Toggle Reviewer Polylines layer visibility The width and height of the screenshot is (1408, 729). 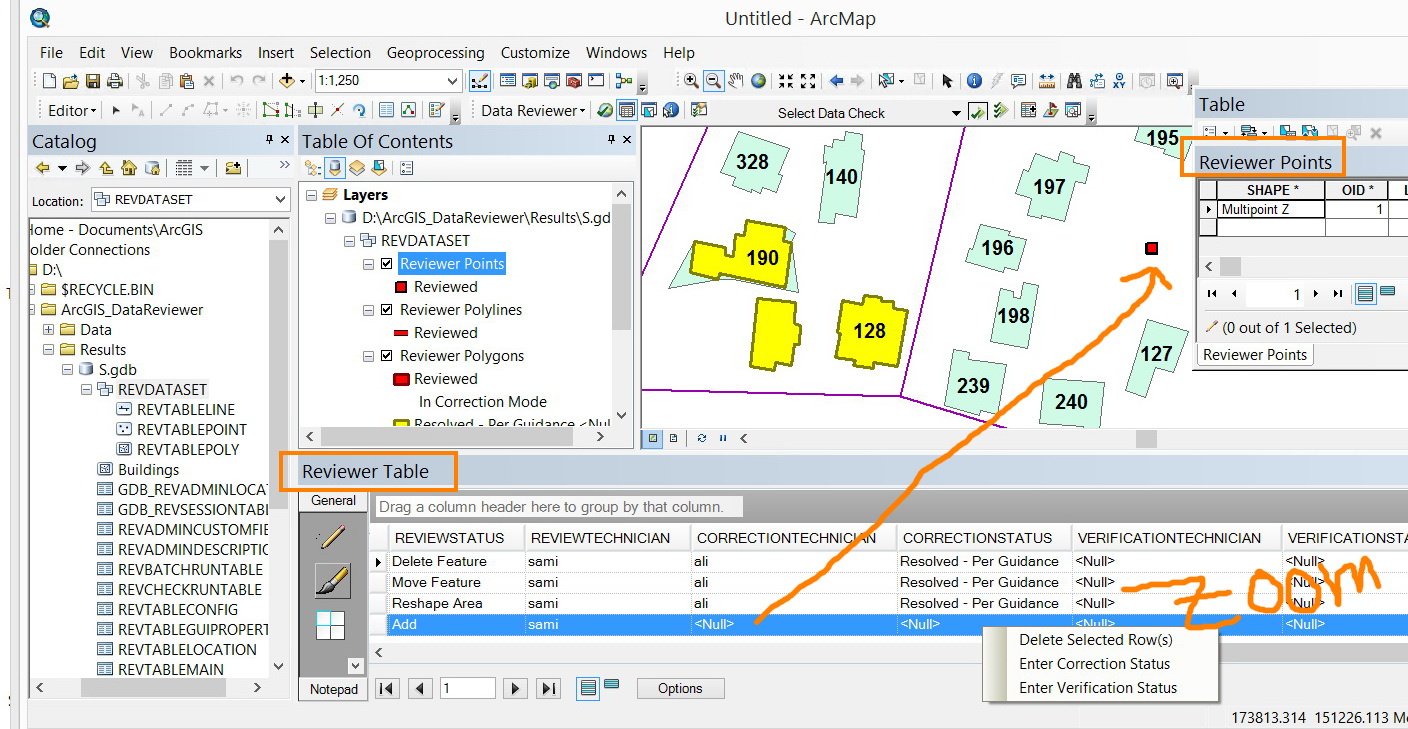tap(387, 310)
